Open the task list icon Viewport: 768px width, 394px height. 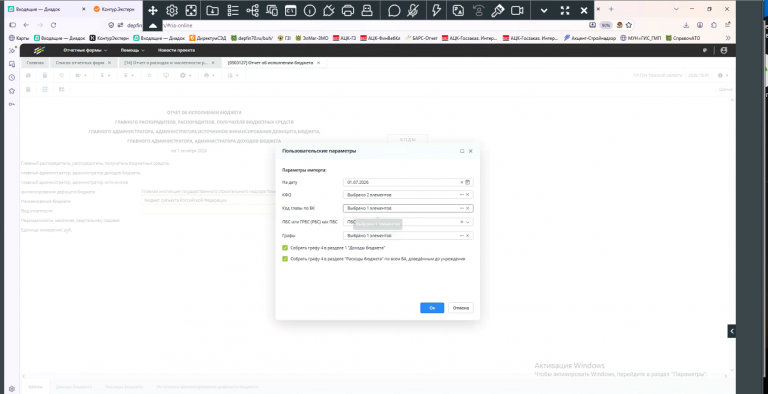[233, 10]
